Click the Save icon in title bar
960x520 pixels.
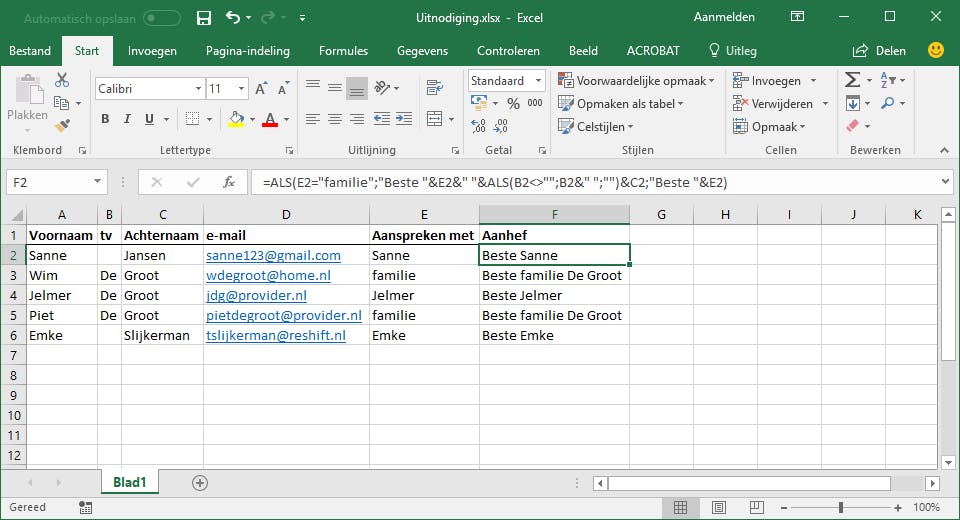[x=204, y=18]
